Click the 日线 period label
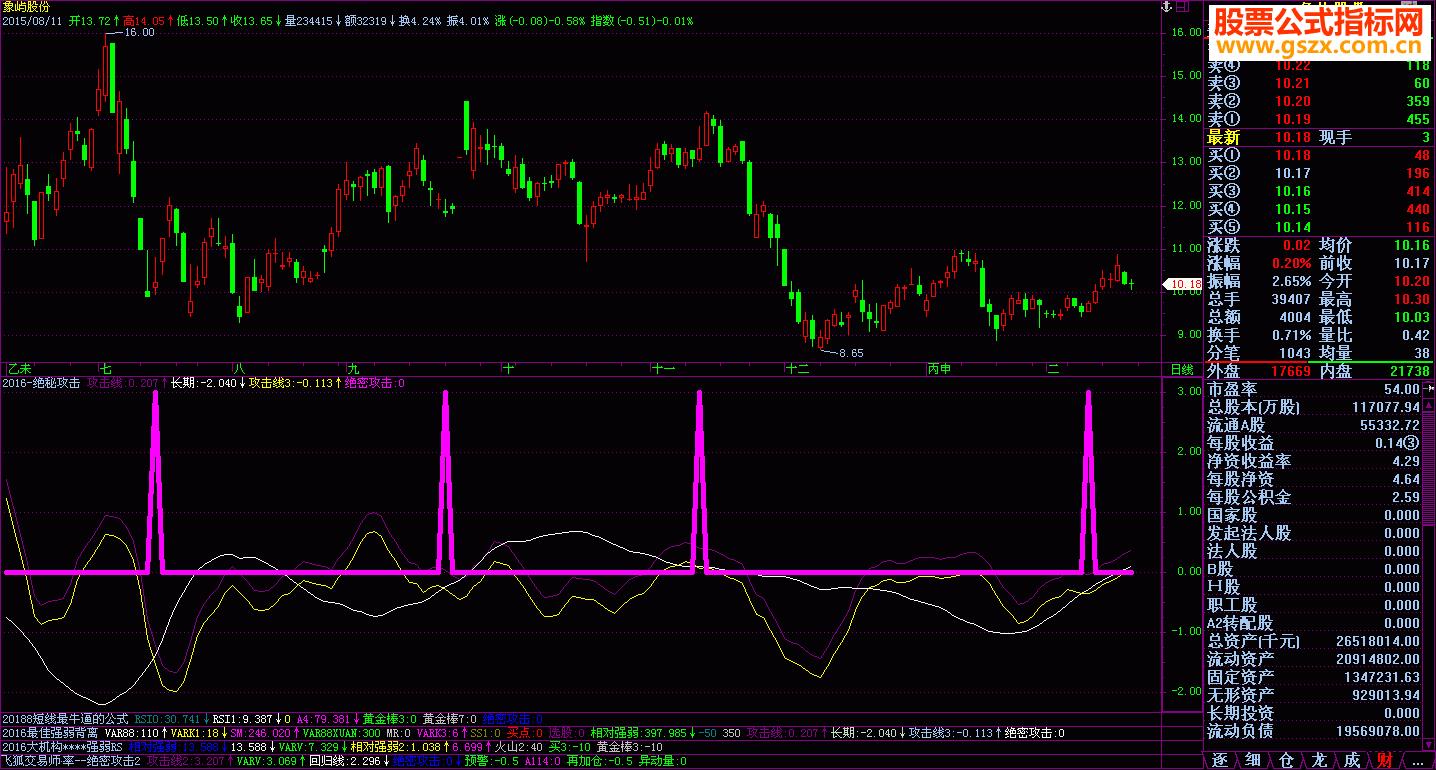The width and height of the screenshot is (1436, 770). click(x=1182, y=369)
